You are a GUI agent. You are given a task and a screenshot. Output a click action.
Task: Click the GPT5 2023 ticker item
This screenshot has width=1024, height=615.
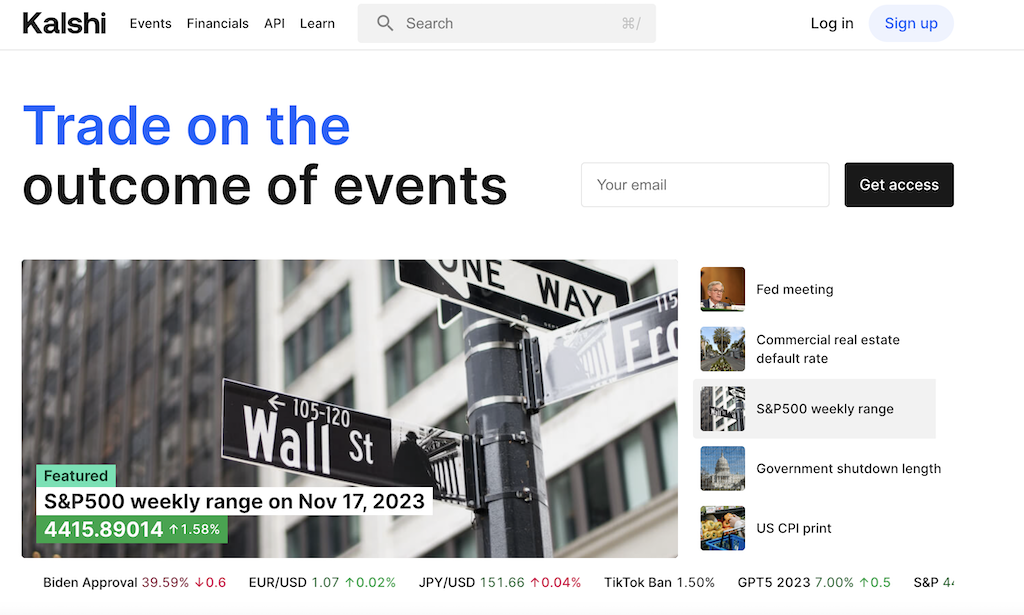pos(814,582)
